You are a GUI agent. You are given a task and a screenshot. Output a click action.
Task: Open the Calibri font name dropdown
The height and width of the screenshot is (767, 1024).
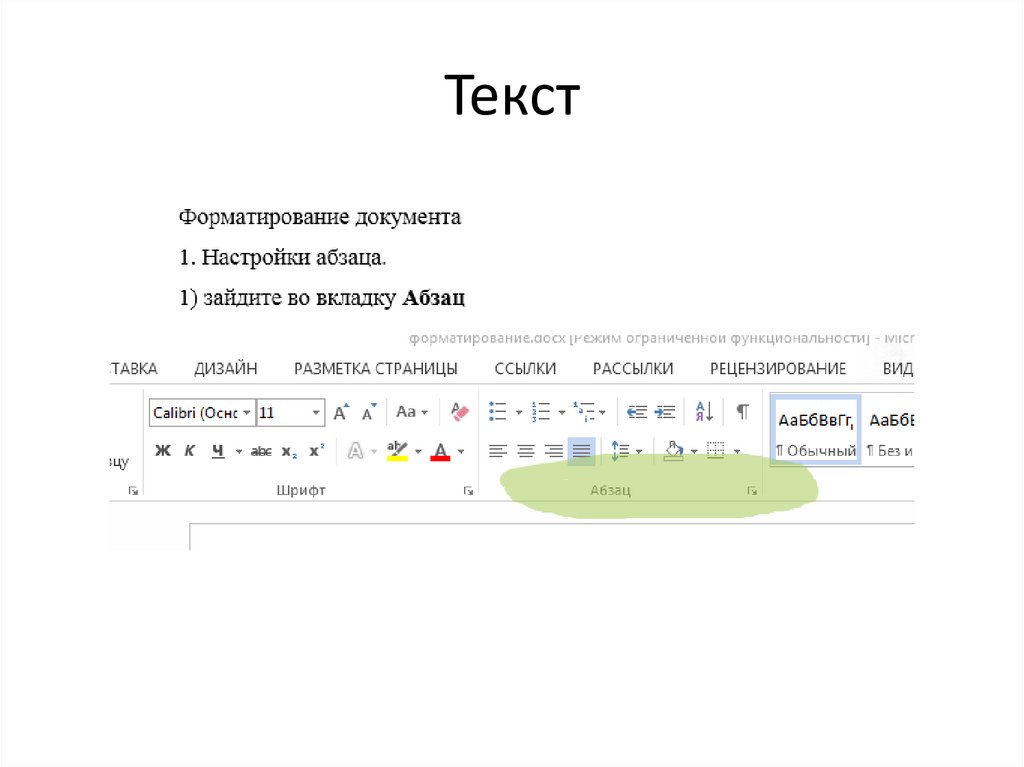(x=246, y=413)
